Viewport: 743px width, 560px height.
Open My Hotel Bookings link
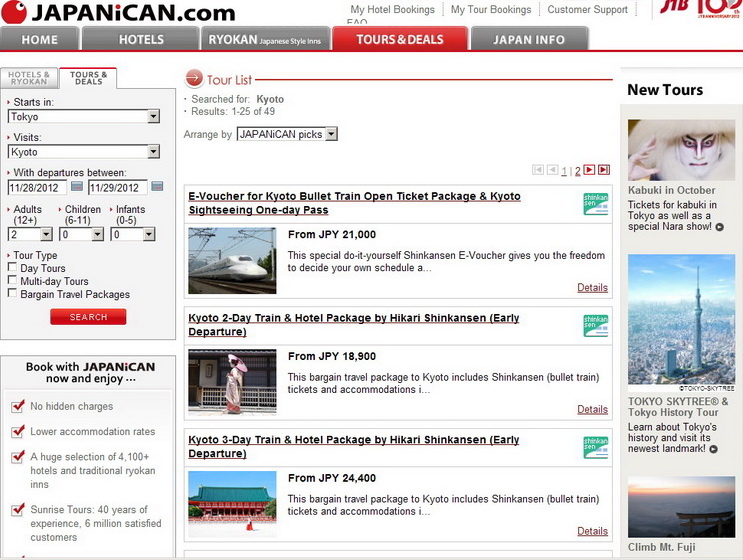pos(392,9)
